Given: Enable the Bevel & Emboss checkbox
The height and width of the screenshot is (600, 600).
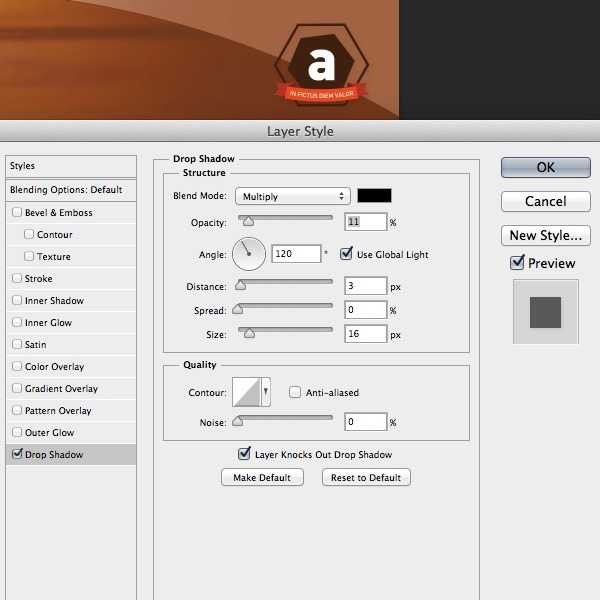Looking at the screenshot, I should click(x=17, y=213).
